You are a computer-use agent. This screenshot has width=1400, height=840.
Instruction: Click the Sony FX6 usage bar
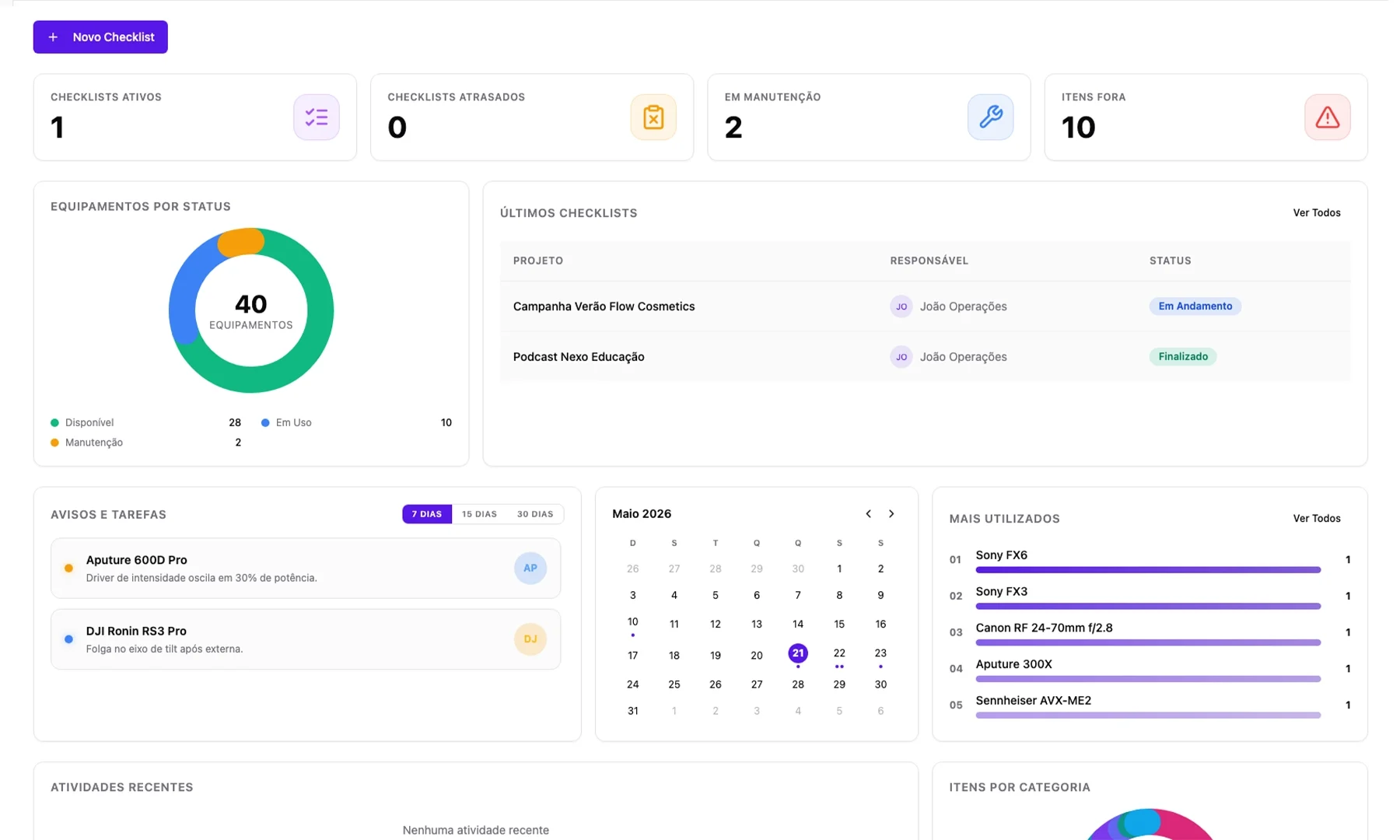[x=1148, y=570]
